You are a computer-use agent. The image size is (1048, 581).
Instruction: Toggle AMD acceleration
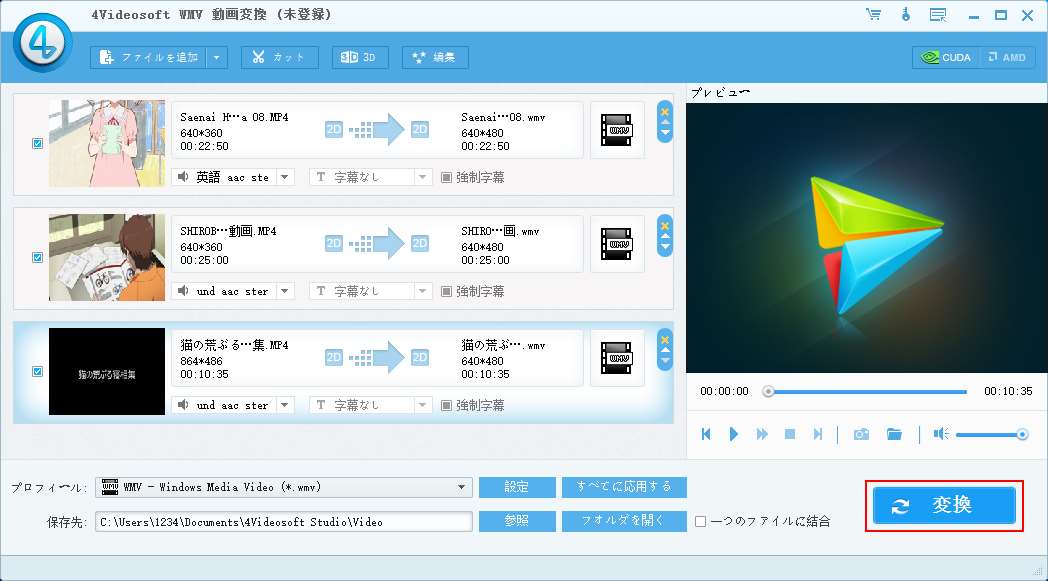coord(1007,57)
